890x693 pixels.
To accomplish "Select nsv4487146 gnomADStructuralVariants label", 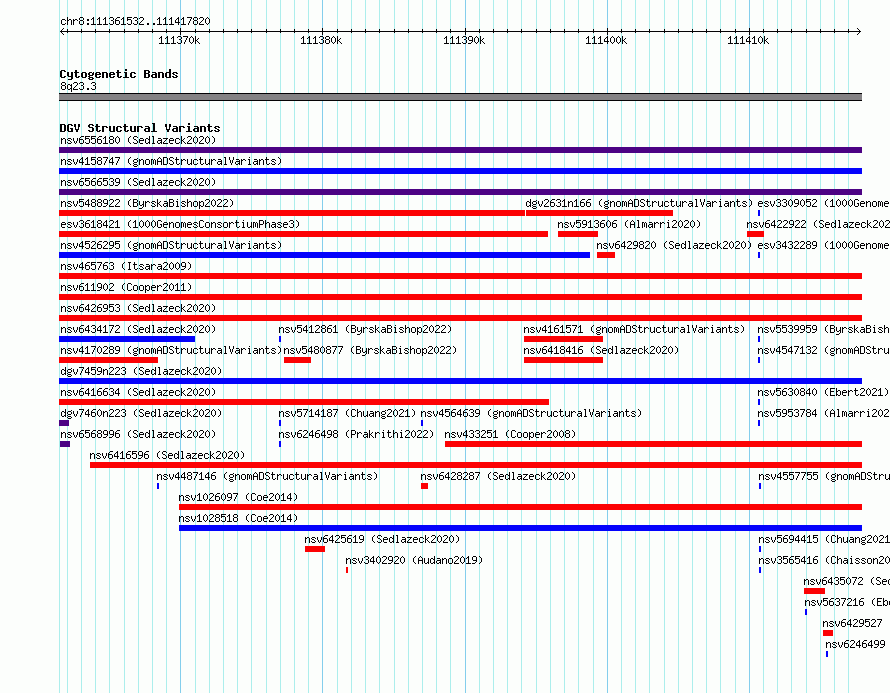I will coord(267,476).
